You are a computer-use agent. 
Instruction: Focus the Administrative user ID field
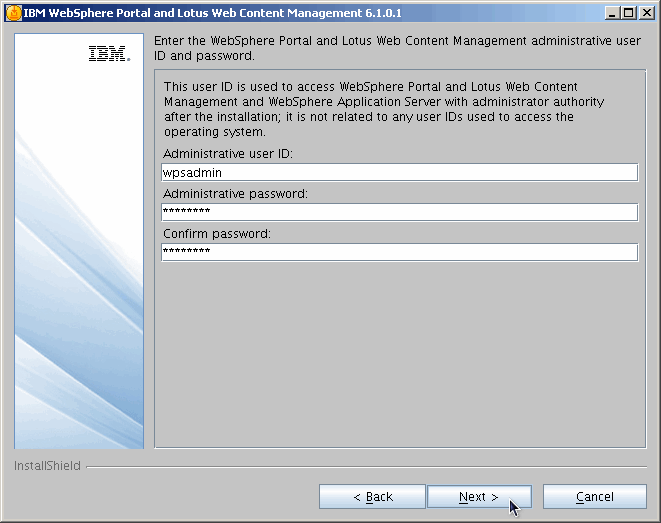(399, 172)
